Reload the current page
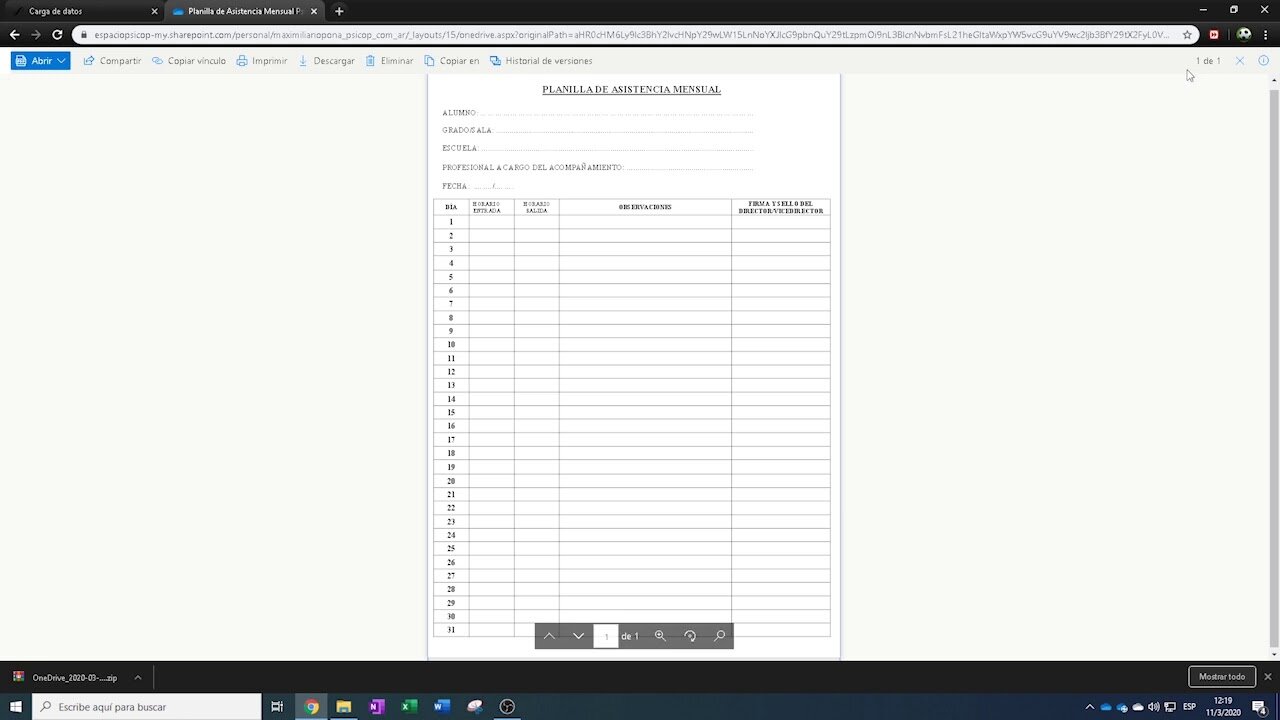Viewport: 1280px width, 720px height. 57,34
